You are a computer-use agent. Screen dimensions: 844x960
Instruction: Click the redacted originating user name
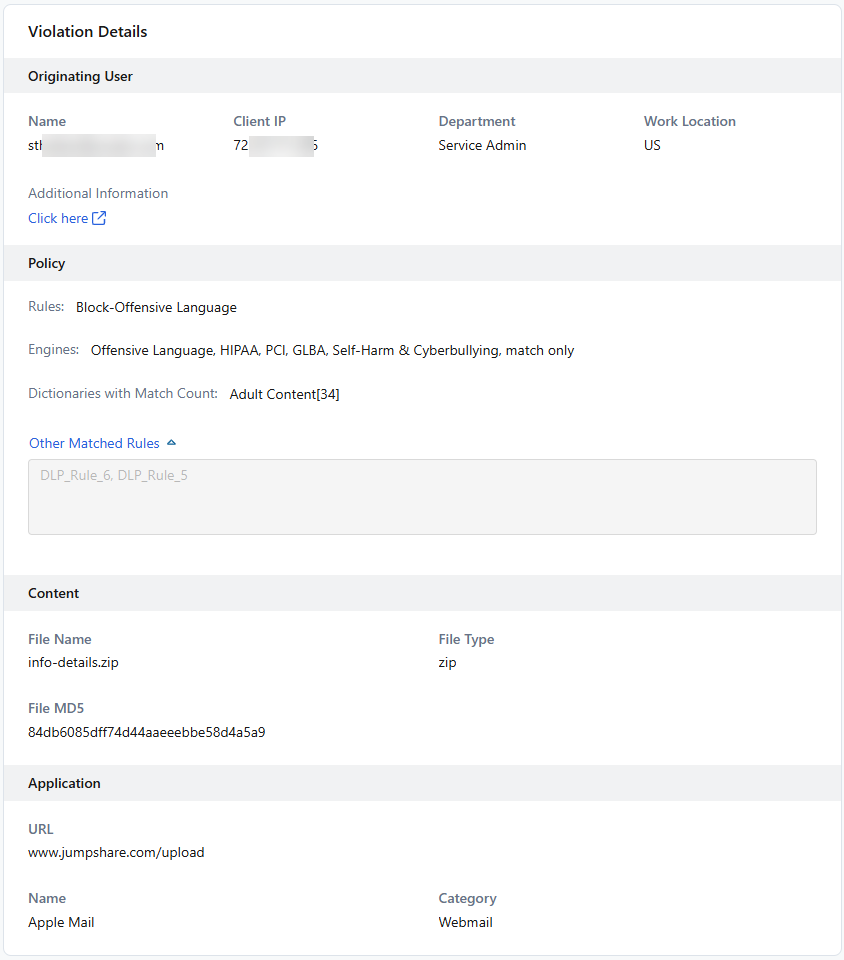pyautogui.click(x=96, y=145)
